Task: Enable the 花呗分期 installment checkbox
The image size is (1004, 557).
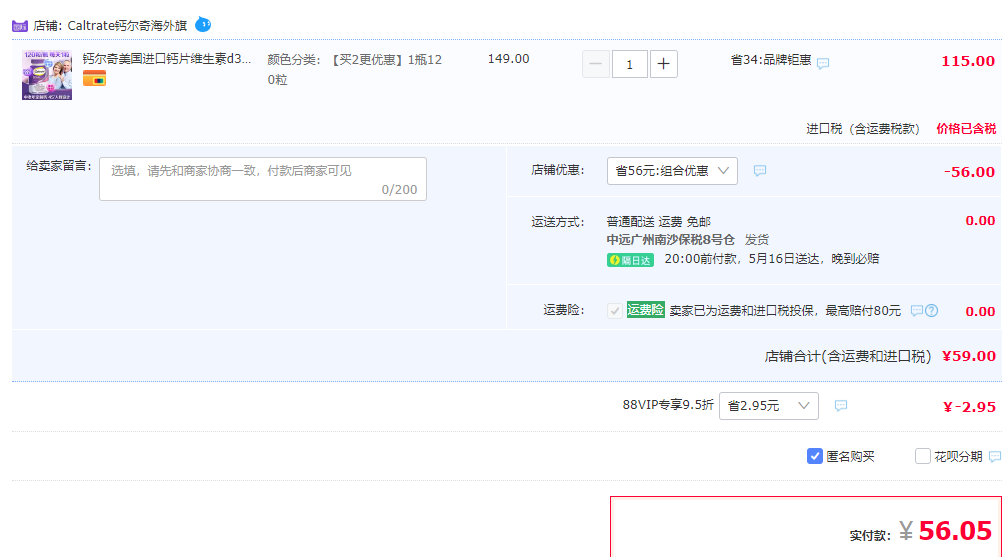Action: click(923, 456)
